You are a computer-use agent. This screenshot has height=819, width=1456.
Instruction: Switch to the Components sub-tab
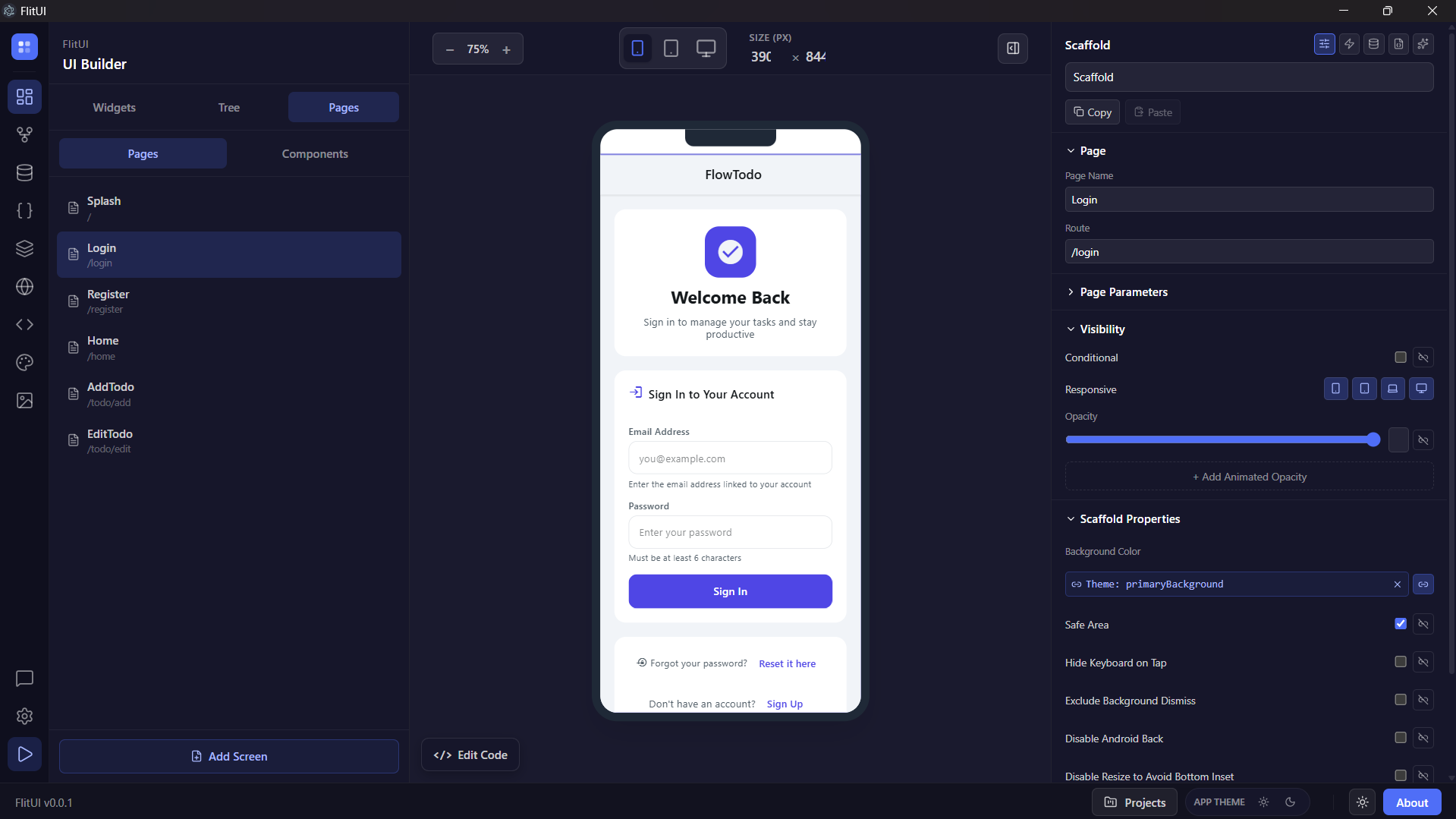[x=315, y=153]
